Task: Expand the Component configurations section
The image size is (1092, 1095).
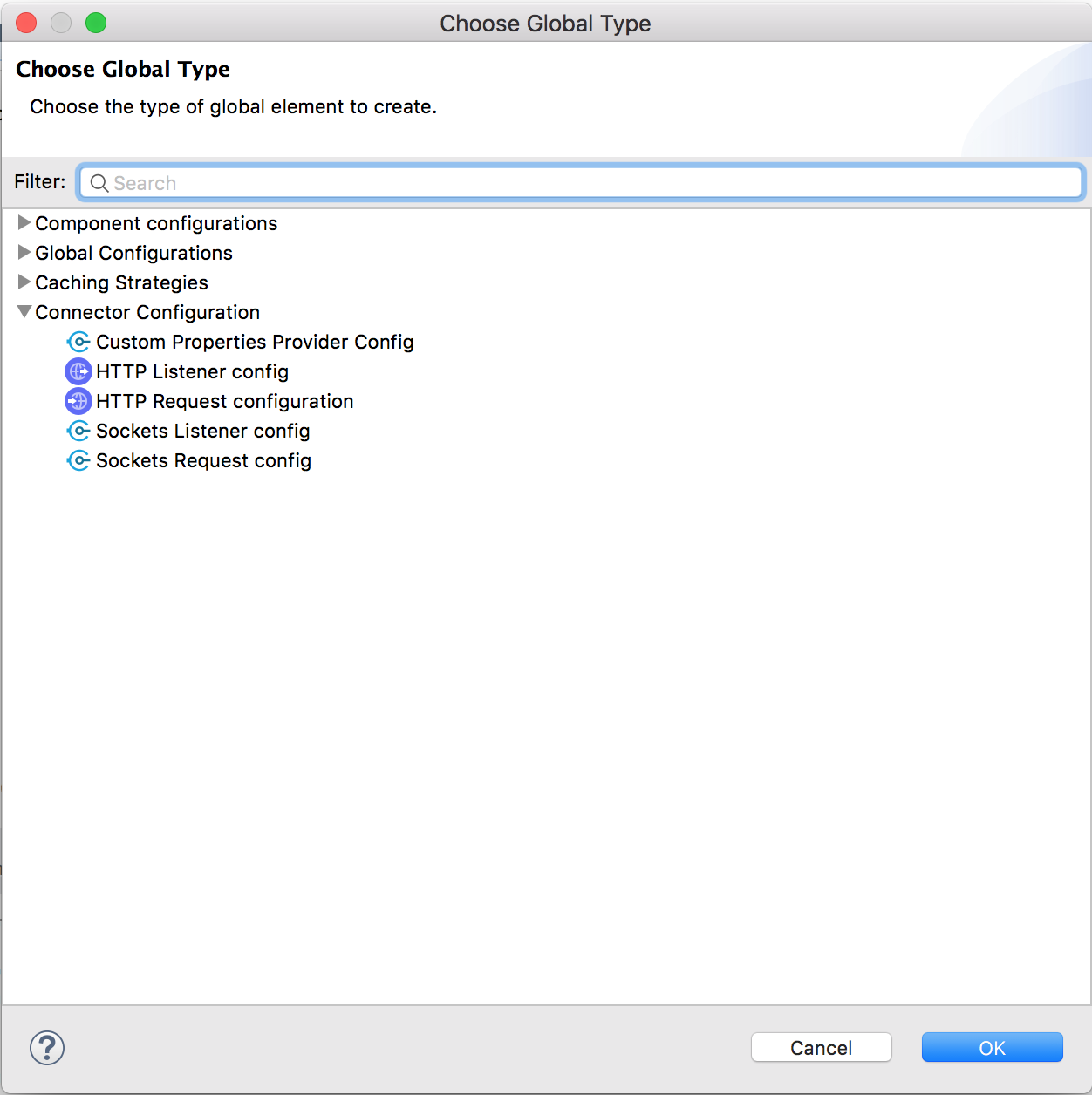Action: pos(24,223)
